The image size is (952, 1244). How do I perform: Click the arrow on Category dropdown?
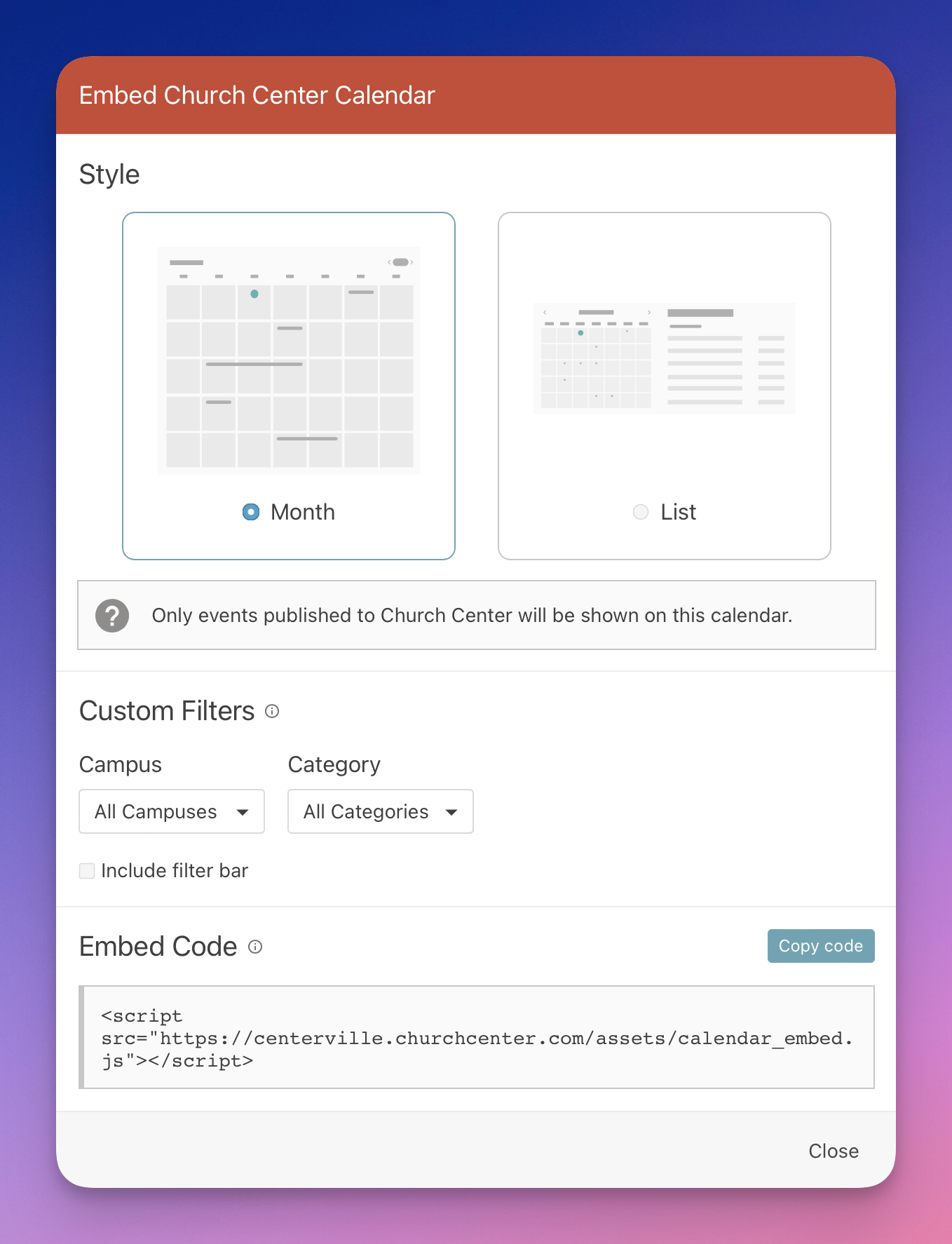(451, 812)
